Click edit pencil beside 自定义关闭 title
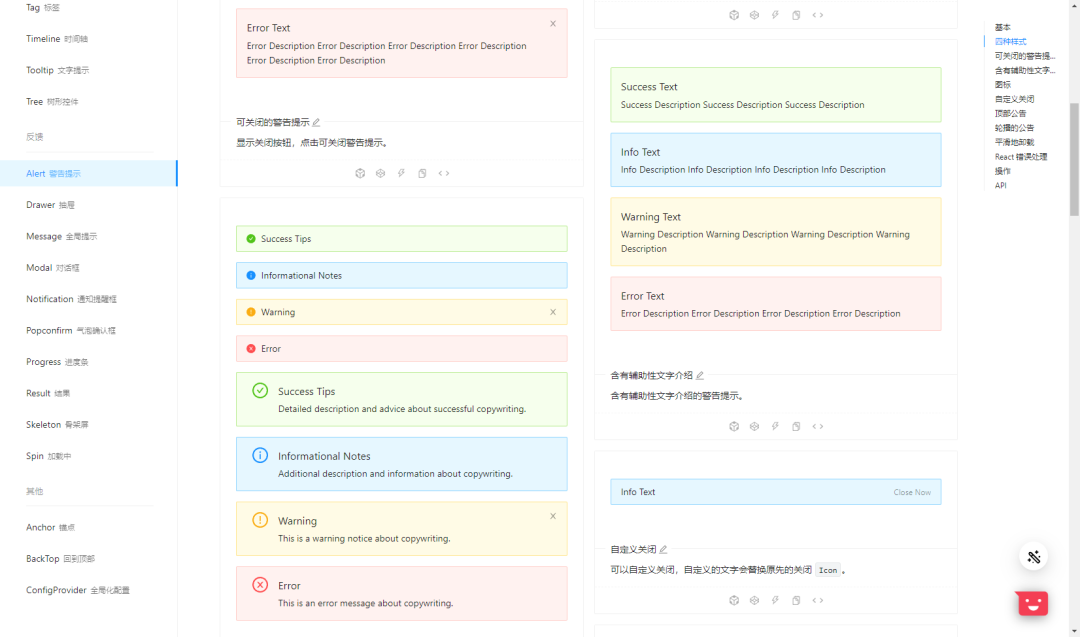1080x637 pixels. coord(663,549)
